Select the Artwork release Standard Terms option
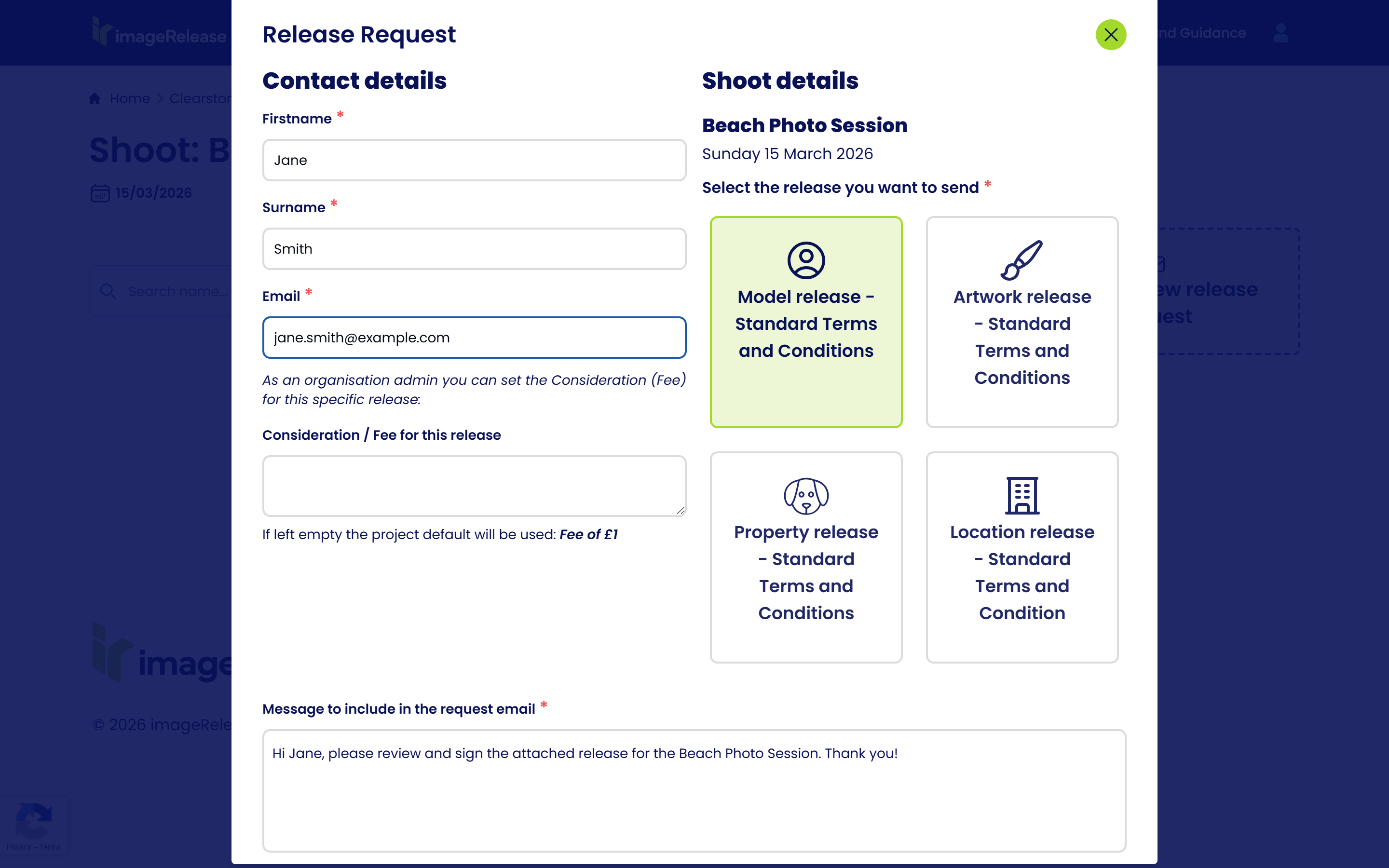The width and height of the screenshot is (1389, 868). click(x=1021, y=322)
